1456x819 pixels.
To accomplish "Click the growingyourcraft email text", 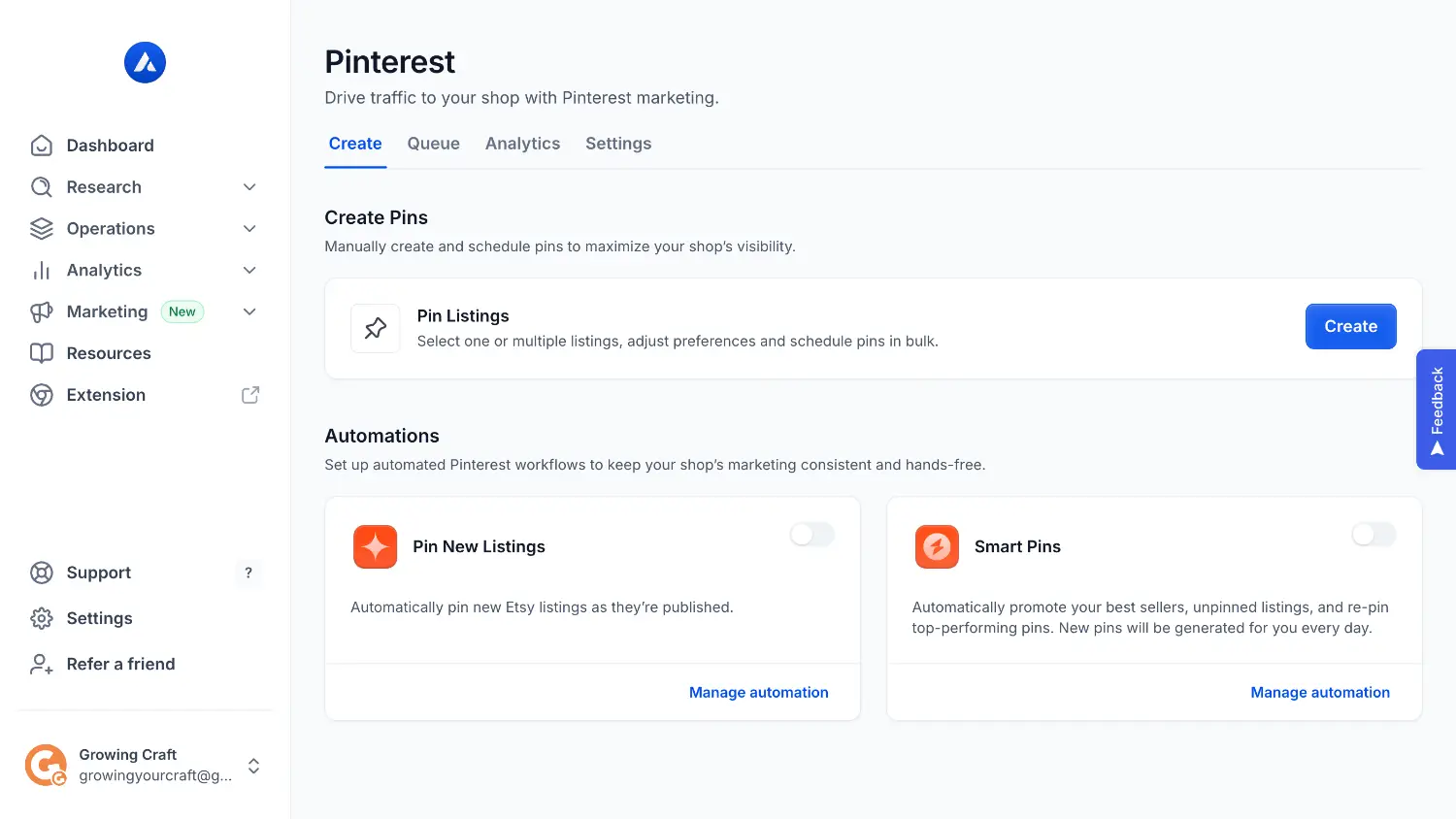I will click(155, 775).
